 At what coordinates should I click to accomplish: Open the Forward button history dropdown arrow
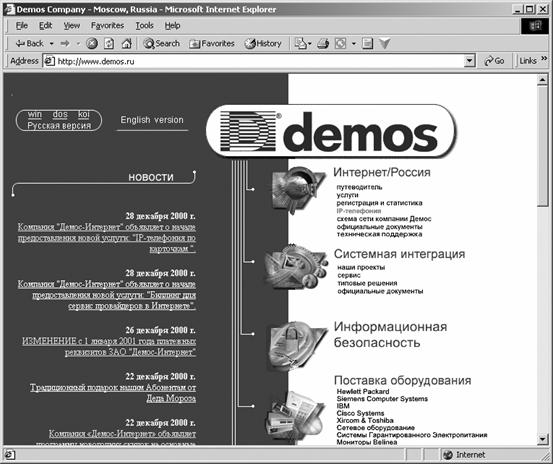pos(78,44)
